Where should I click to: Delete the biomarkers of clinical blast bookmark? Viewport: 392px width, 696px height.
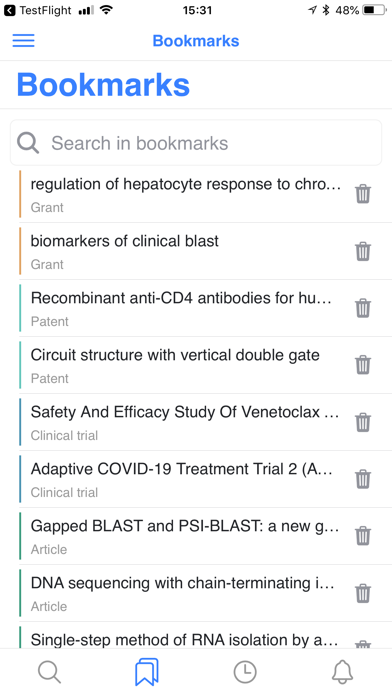tap(363, 251)
